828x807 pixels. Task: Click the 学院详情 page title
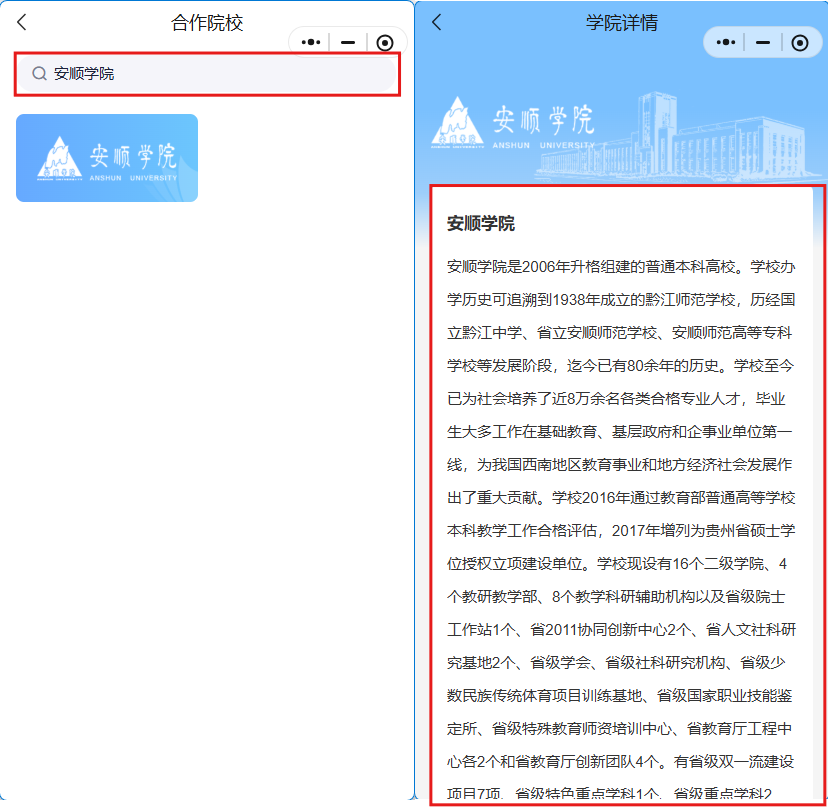621,23
